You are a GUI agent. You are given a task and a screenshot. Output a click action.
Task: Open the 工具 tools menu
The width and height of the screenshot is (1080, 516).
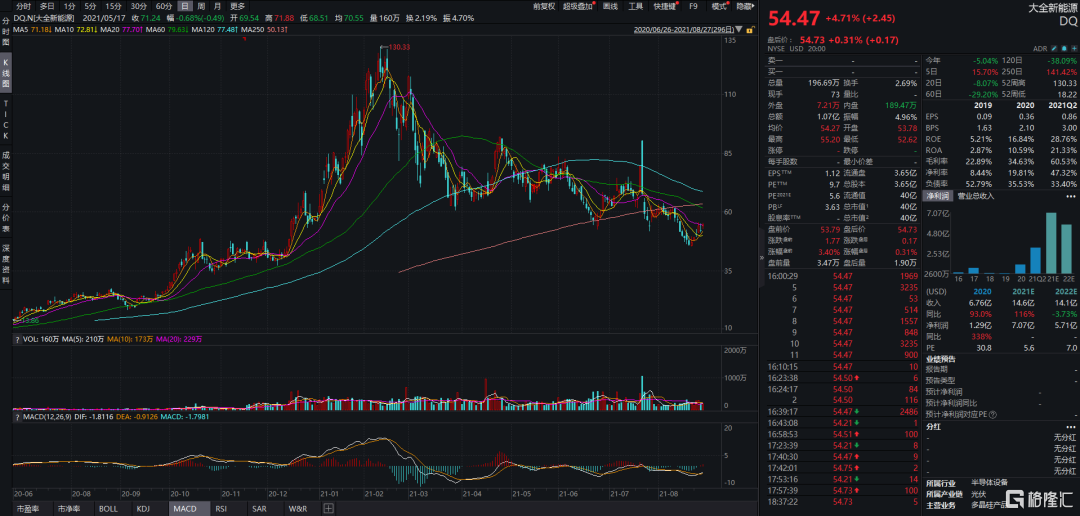tap(636, 6)
